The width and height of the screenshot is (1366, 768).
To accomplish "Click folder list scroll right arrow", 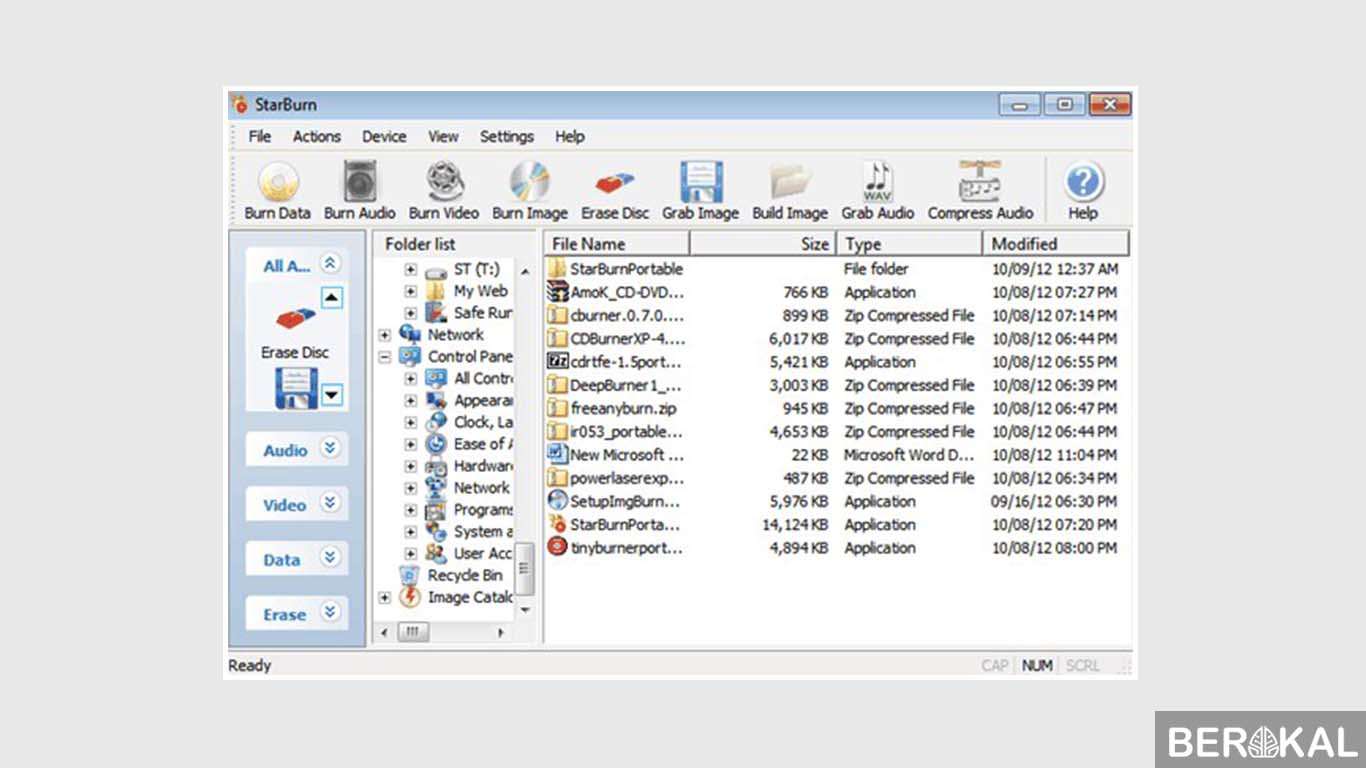I will click(x=502, y=633).
